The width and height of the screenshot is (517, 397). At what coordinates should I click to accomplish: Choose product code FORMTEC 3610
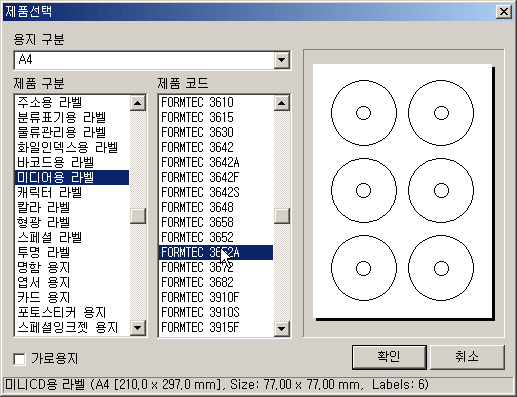216,102
